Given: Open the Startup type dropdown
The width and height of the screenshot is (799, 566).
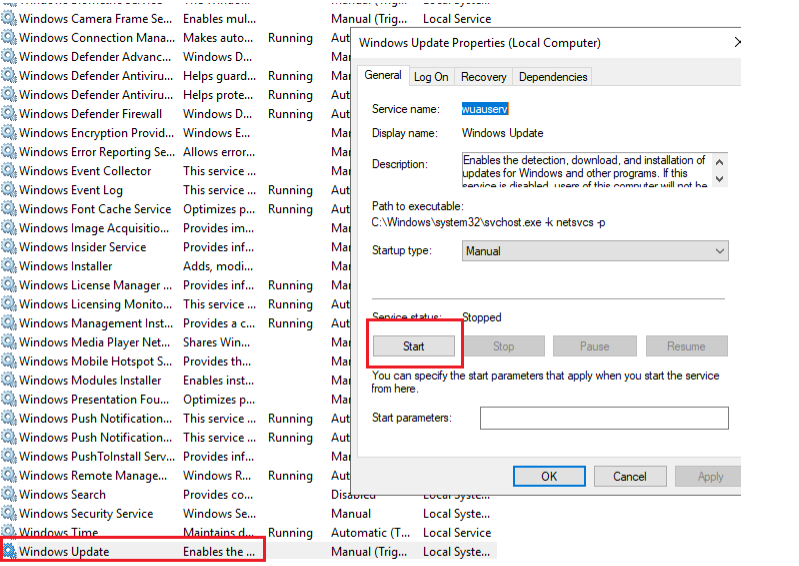Looking at the screenshot, I should (x=595, y=251).
